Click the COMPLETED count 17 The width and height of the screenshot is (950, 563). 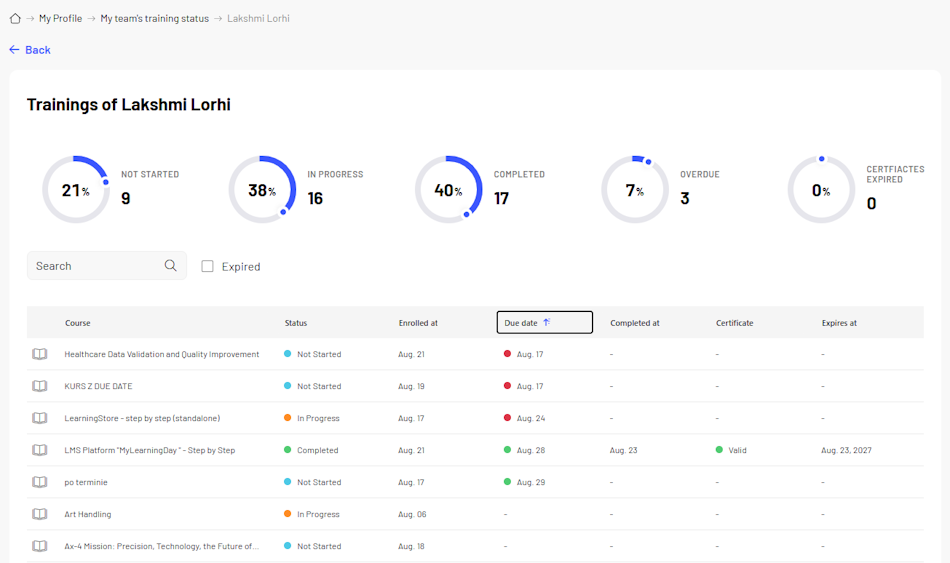click(x=501, y=198)
